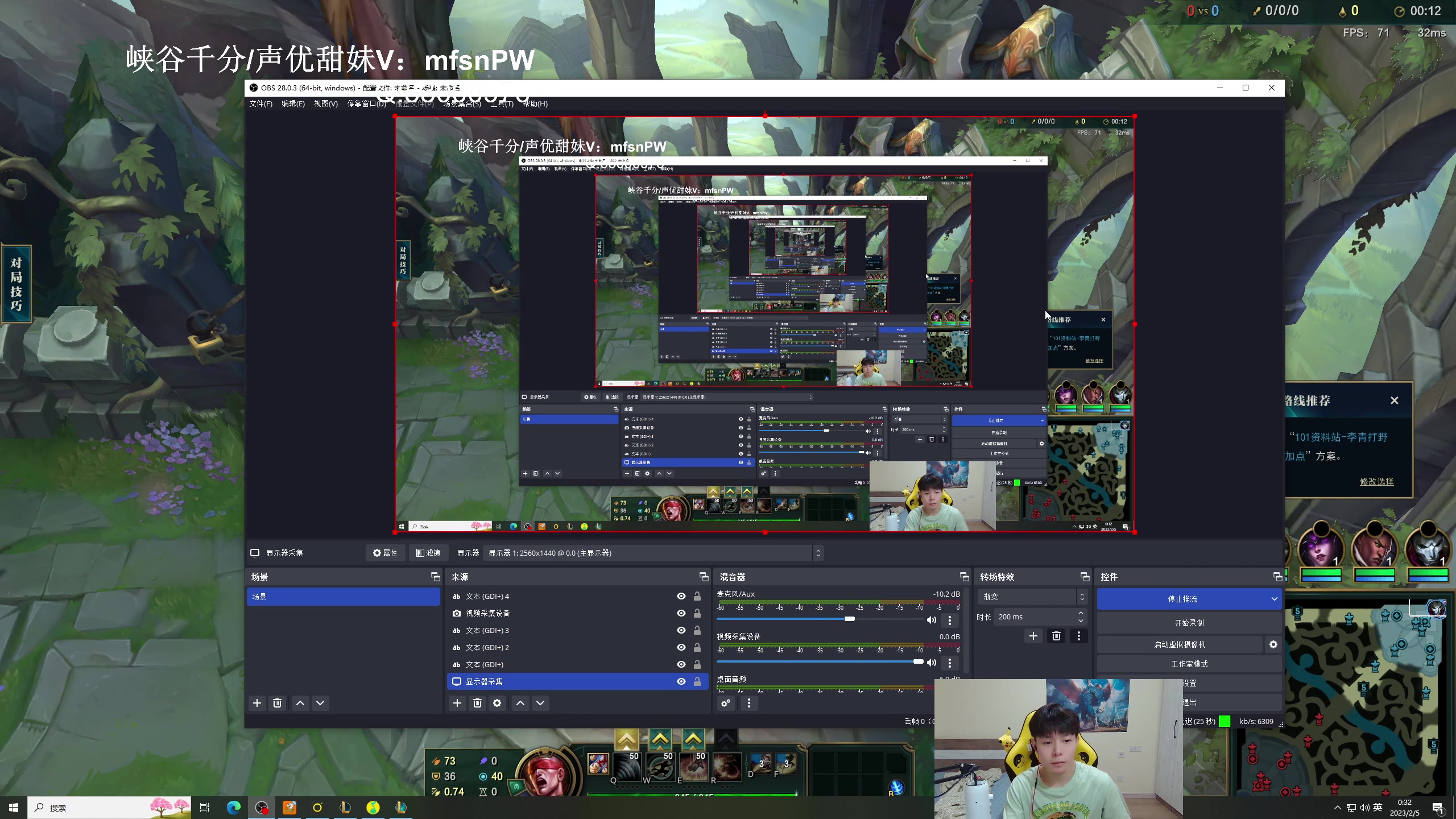This screenshot has height=819, width=1456.
Task: Pop out the 转场特效 dock panel
Action: [x=1085, y=577]
